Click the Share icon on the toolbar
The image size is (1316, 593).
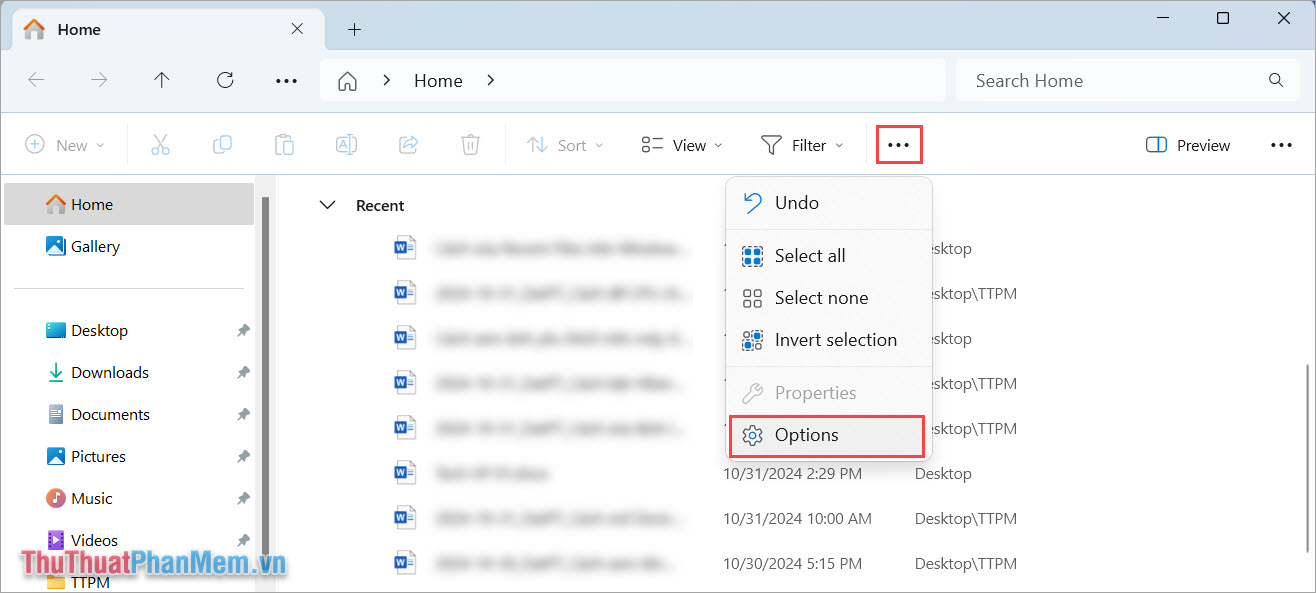[408, 144]
